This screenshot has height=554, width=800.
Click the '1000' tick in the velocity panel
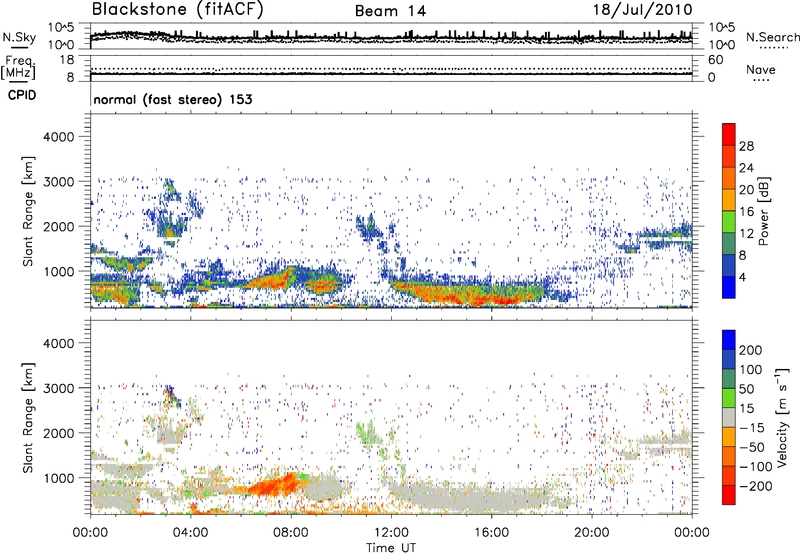tap(59, 478)
